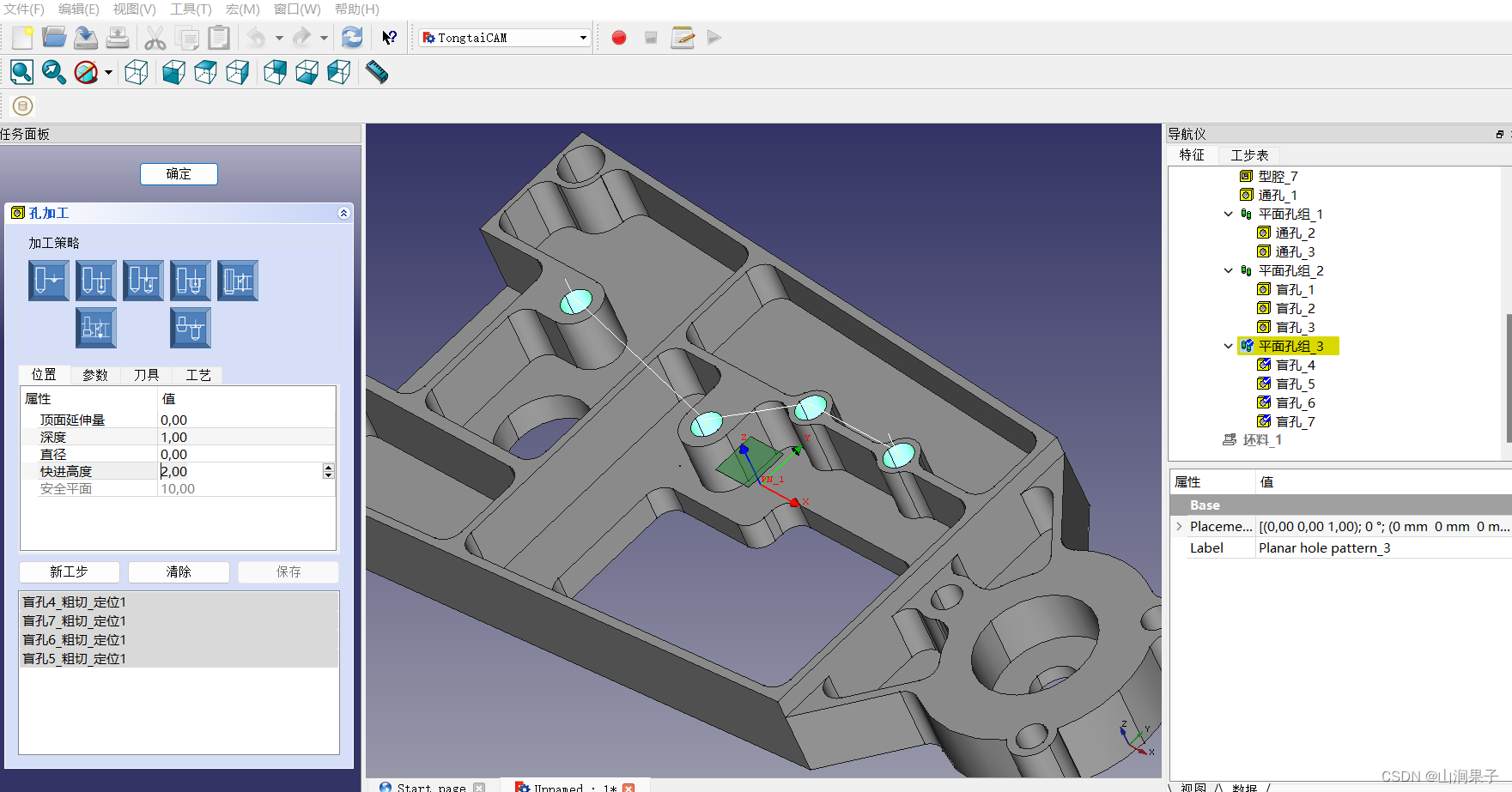Start macro recording with red circle button

[x=619, y=38]
